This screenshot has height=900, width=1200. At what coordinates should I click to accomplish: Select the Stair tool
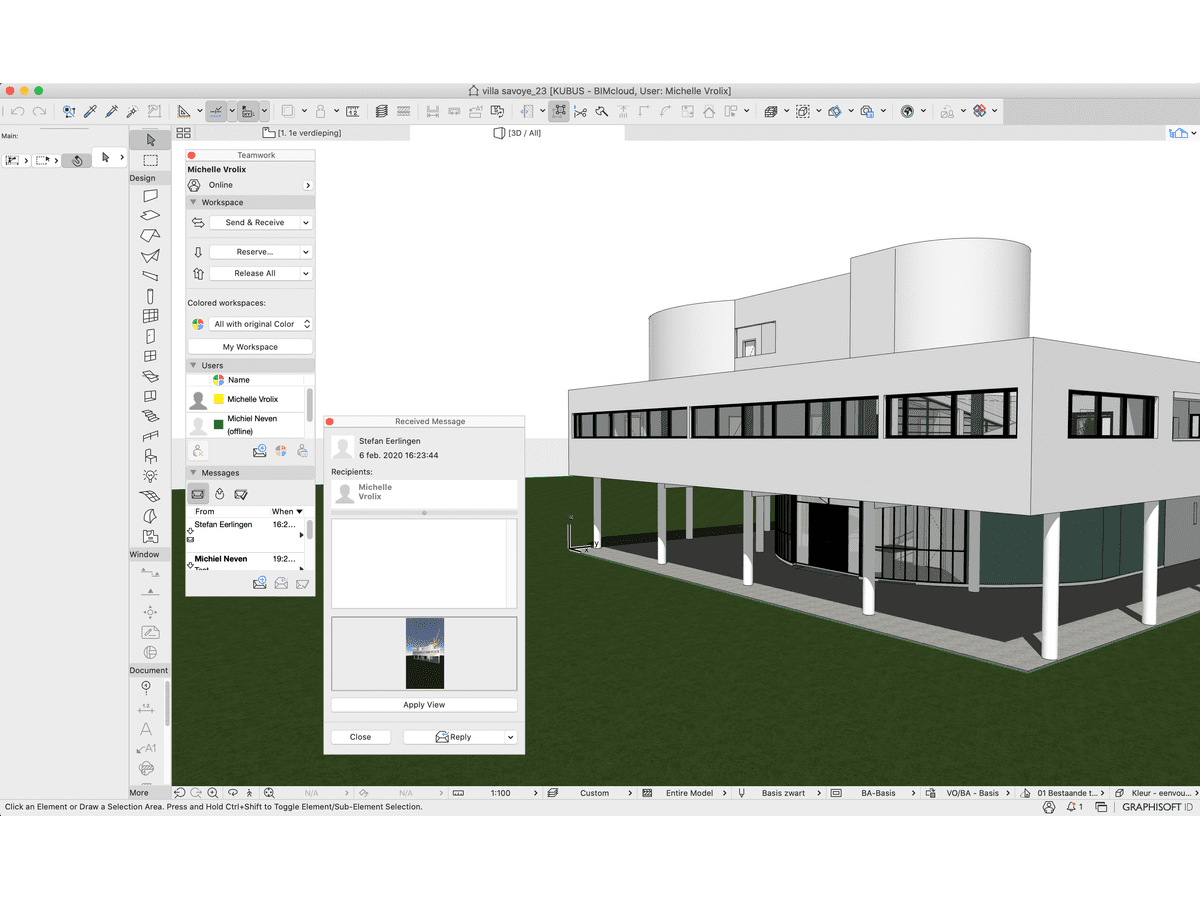tap(150, 416)
